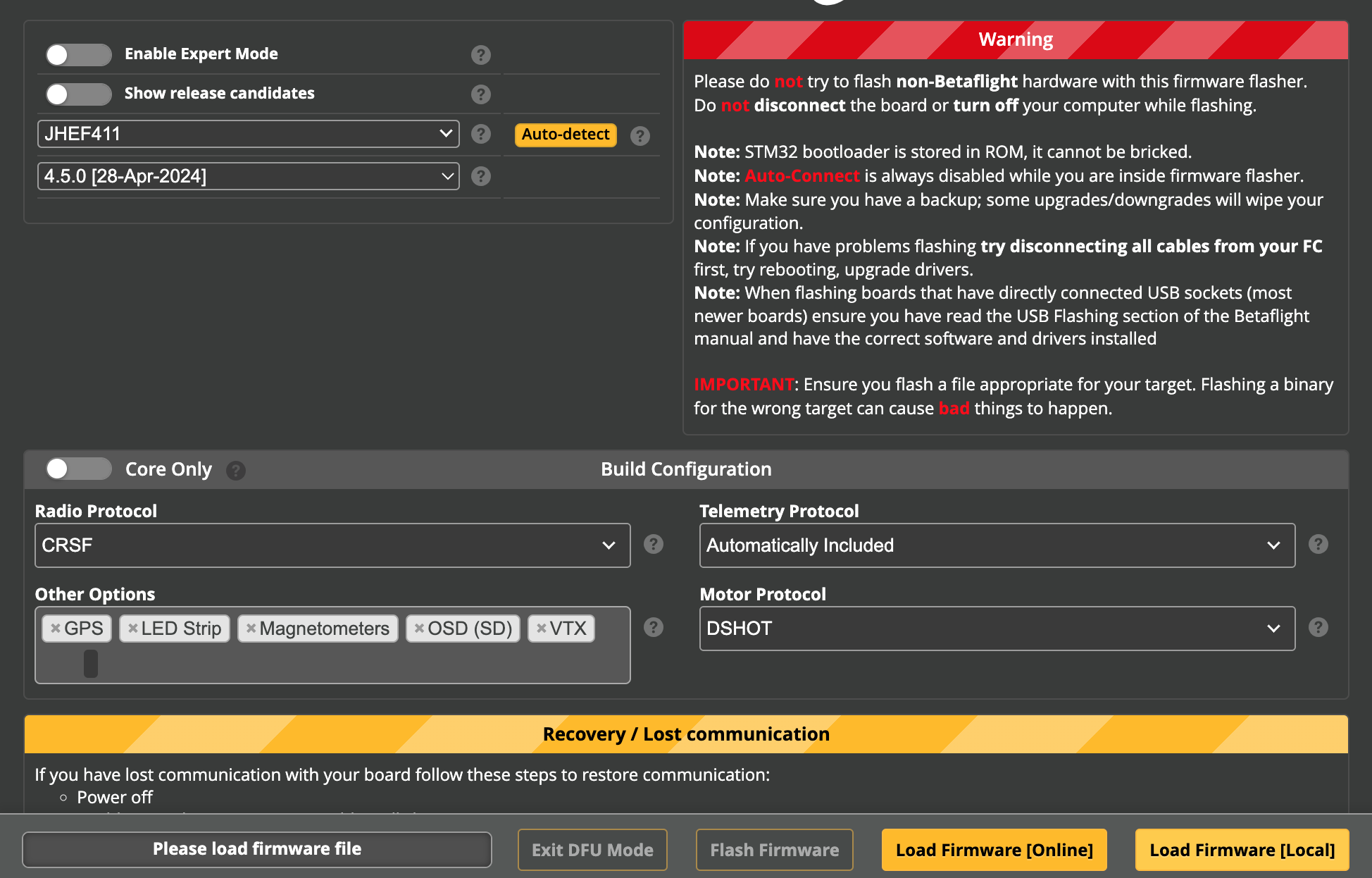Click help icon next to Core Only
This screenshot has width=1372, height=878.
point(236,470)
